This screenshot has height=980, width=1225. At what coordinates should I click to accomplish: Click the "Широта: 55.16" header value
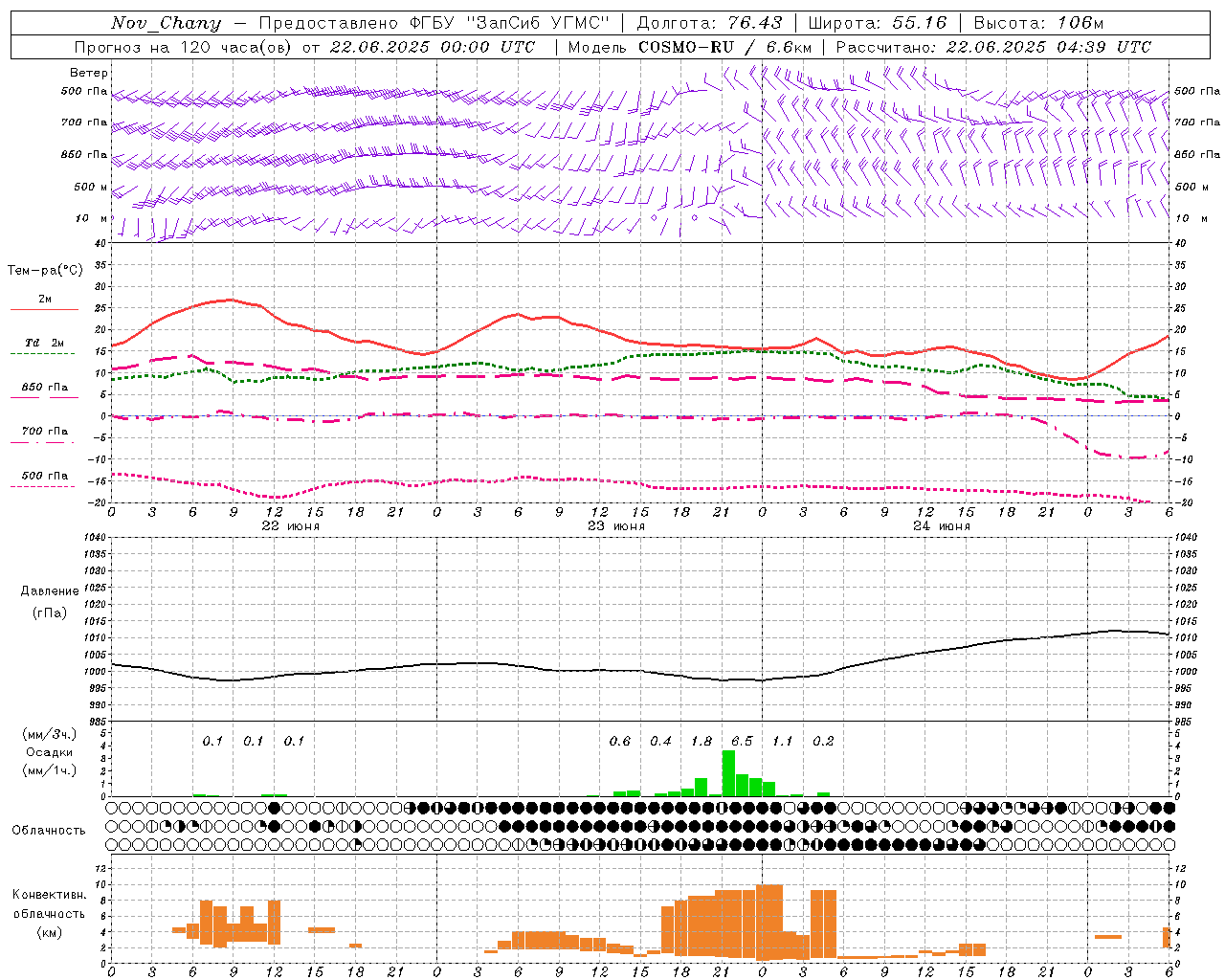(878, 23)
